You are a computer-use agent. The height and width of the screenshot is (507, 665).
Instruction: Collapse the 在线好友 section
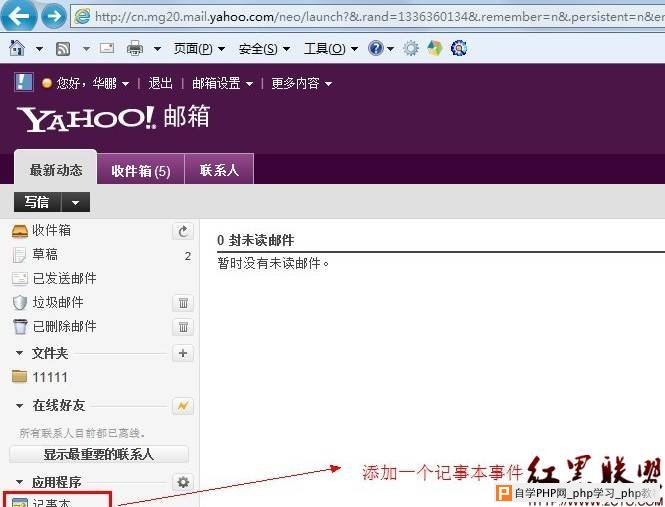pyautogui.click(x=19, y=406)
